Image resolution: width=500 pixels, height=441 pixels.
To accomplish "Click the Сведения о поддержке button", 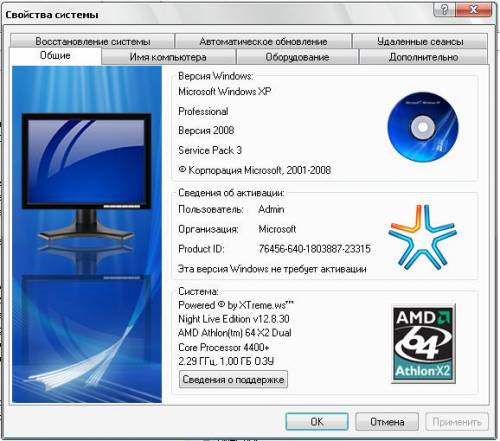I will [x=233, y=379].
